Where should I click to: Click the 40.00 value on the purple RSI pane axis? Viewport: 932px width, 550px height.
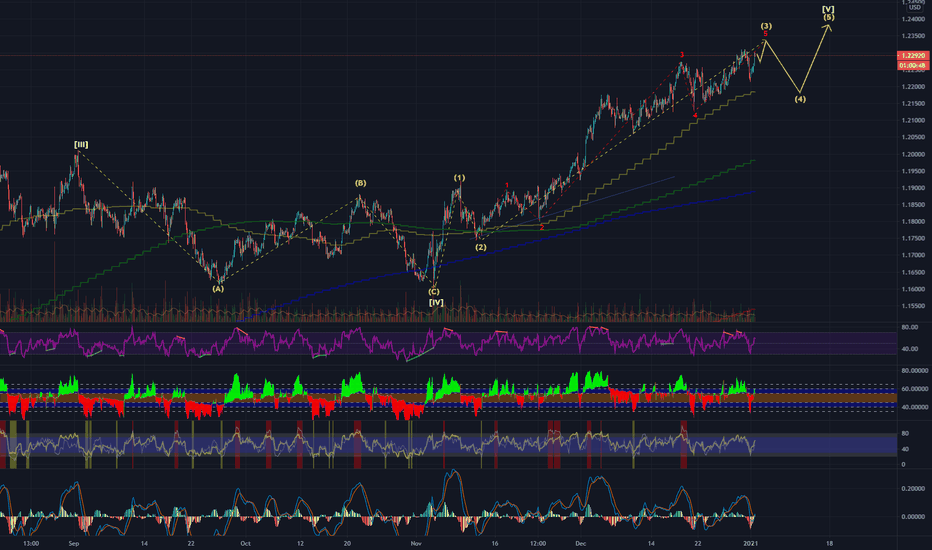point(909,349)
